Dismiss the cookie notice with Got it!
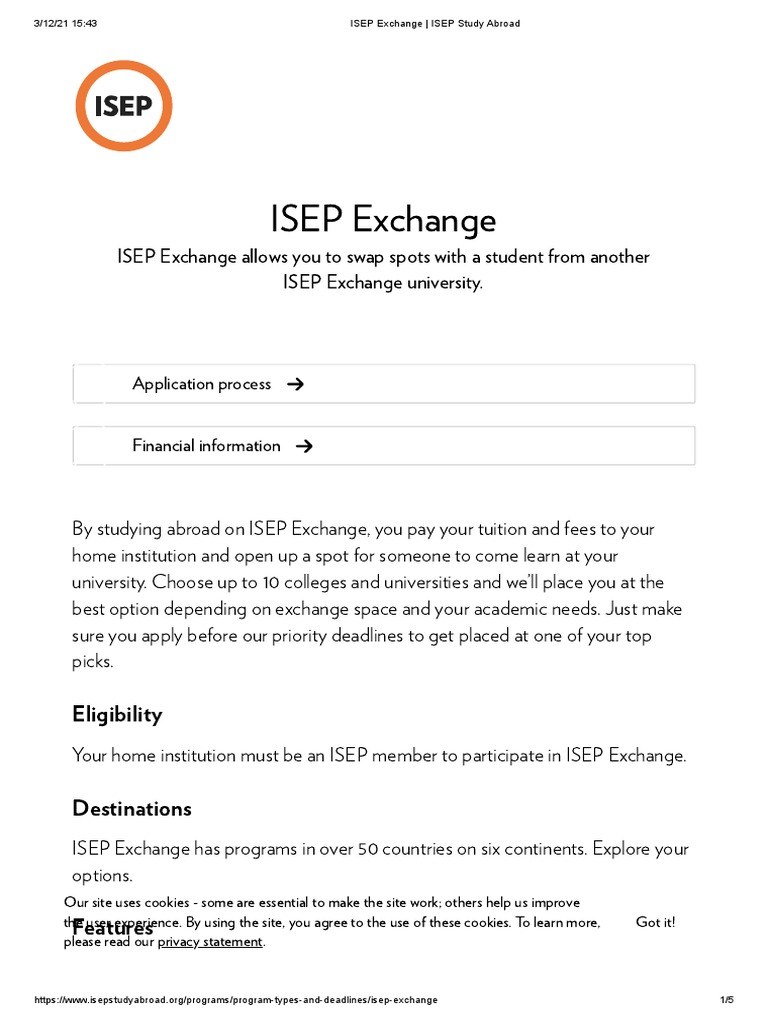Viewport: 768px width, 1024px height. point(655,922)
